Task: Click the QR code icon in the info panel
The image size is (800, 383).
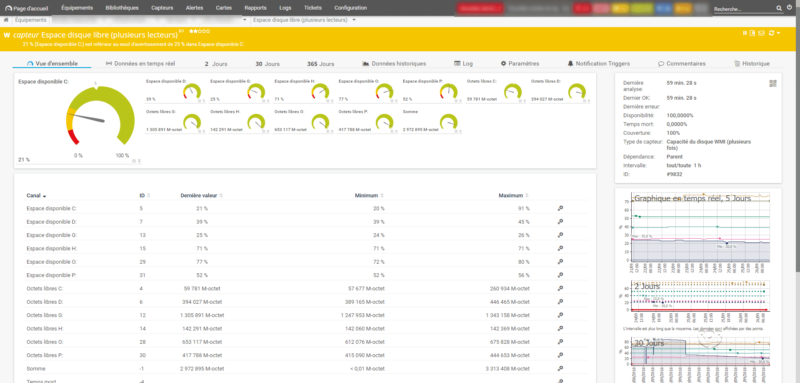Action: pyautogui.click(x=772, y=84)
